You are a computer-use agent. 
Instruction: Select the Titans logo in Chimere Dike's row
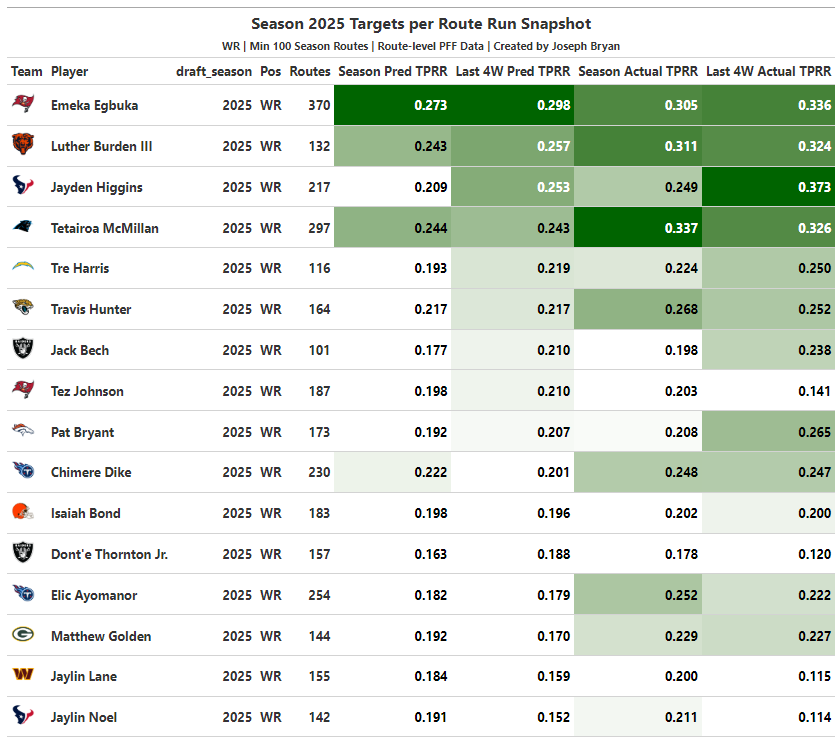pyautogui.click(x=22, y=472)
